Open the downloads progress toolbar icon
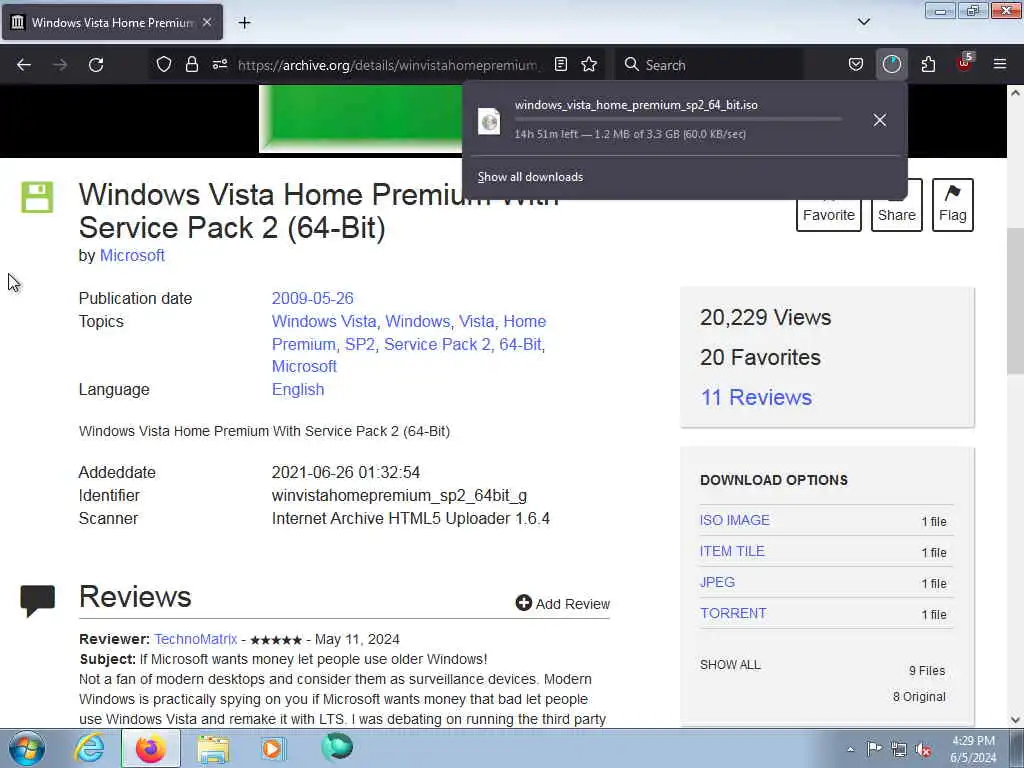The image size is (1024, 768). pos(891,64)
